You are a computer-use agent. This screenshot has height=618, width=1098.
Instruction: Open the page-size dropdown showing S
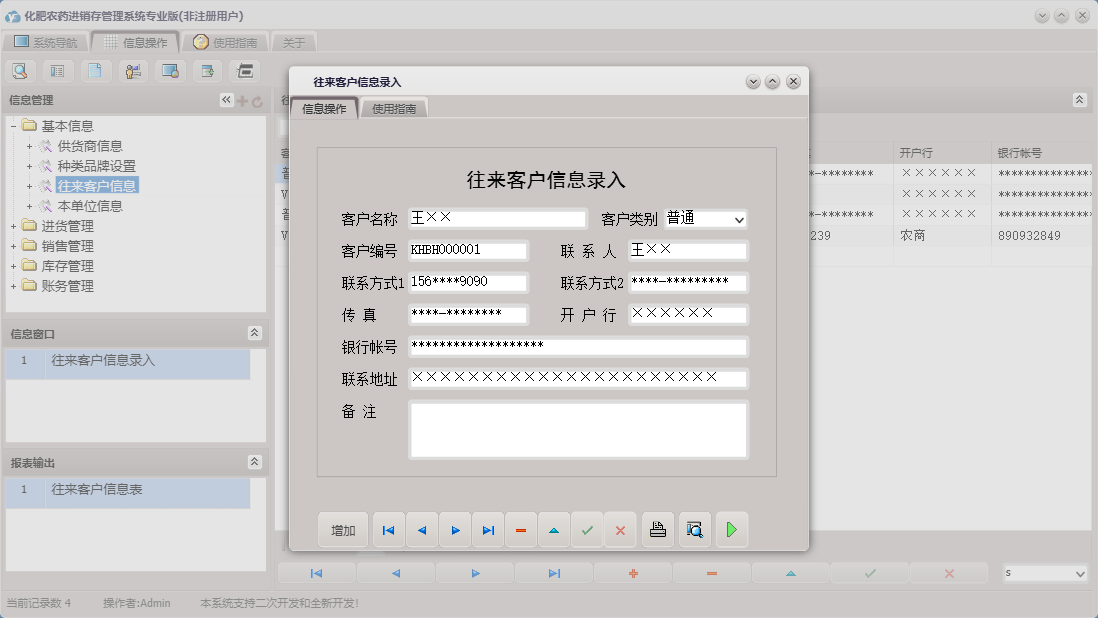(x=1045, y=572)
